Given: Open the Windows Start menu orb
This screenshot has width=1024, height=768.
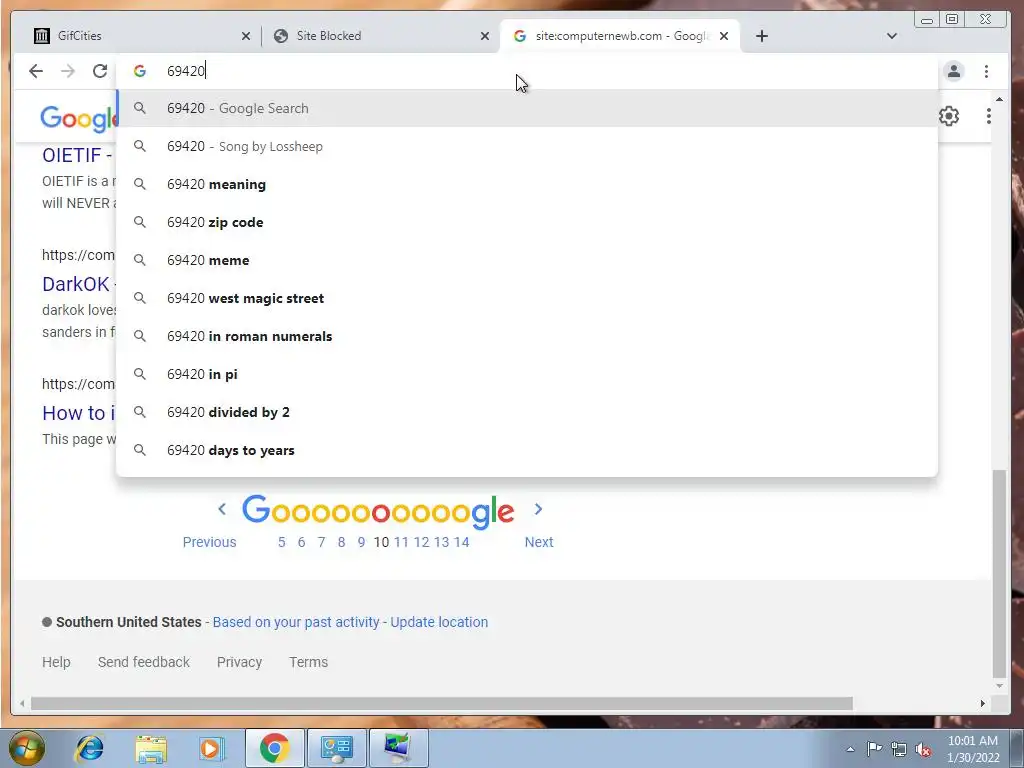Looking at the screenshot, I should (x=27, y=748).
